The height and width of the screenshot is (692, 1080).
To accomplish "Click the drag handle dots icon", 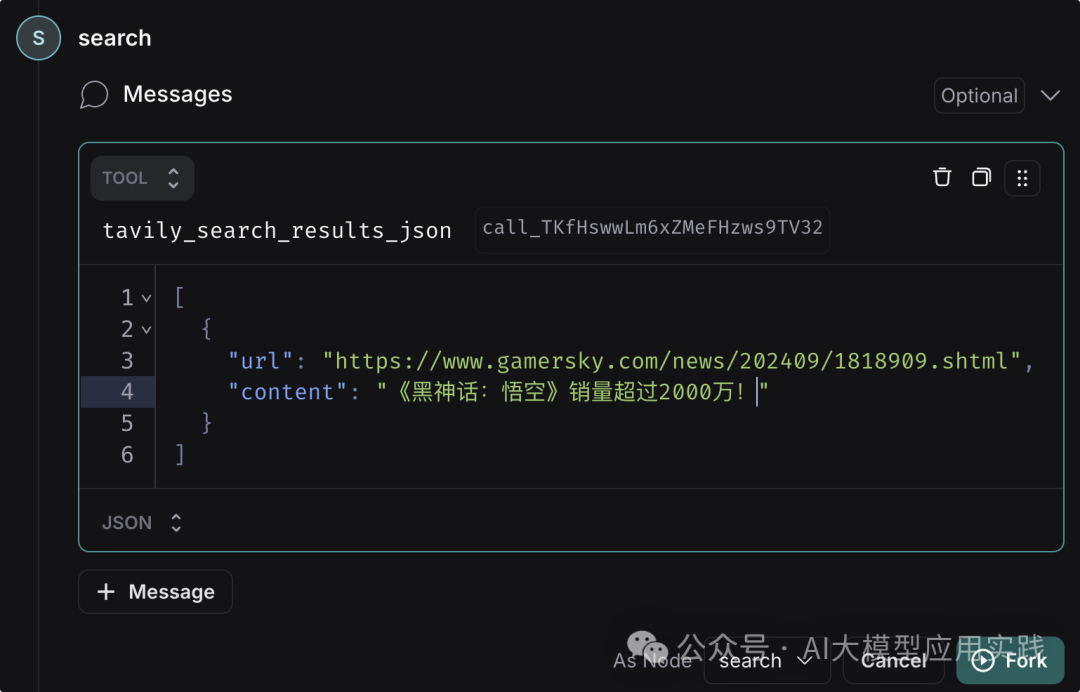I will coord(1021,177).
